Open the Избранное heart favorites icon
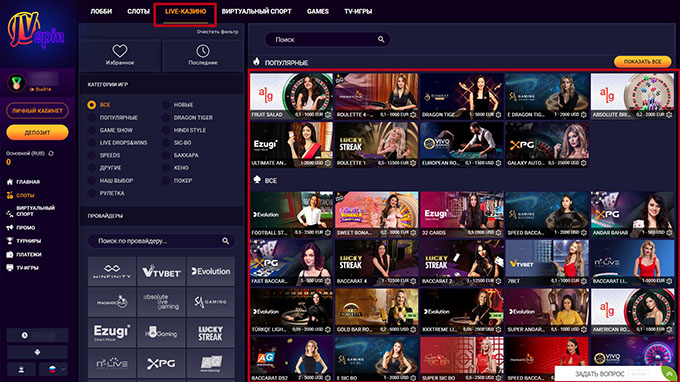 coord(120,51)
